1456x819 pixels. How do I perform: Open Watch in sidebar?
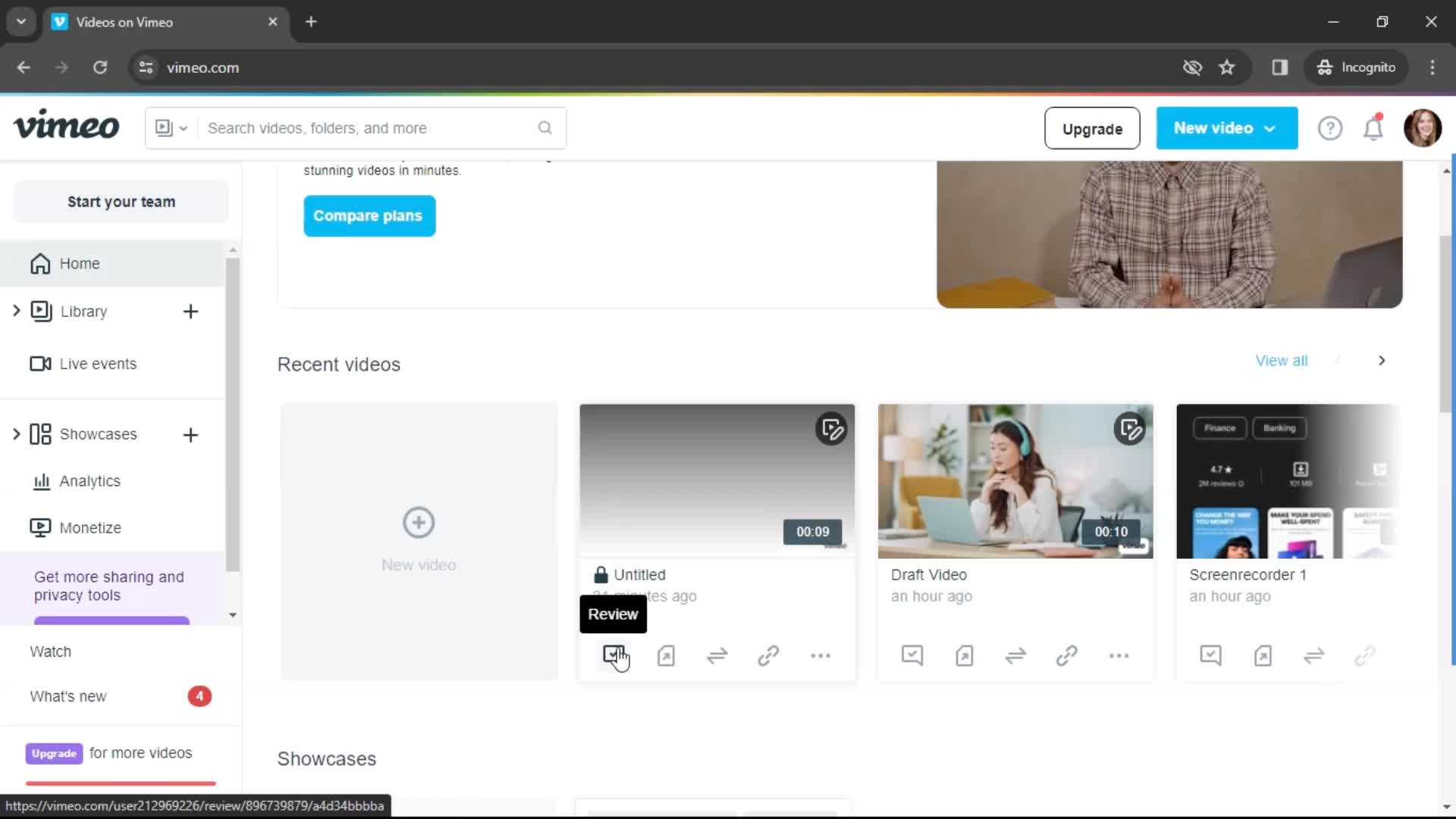coord(51,651)
